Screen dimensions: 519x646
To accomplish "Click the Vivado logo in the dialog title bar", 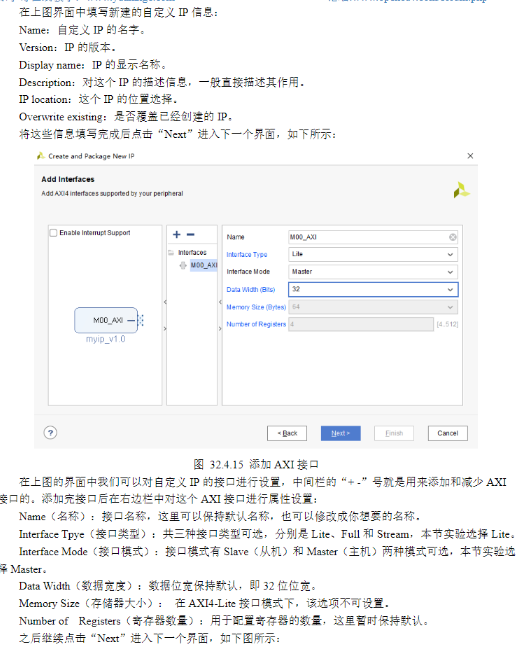I will point(40,156).
